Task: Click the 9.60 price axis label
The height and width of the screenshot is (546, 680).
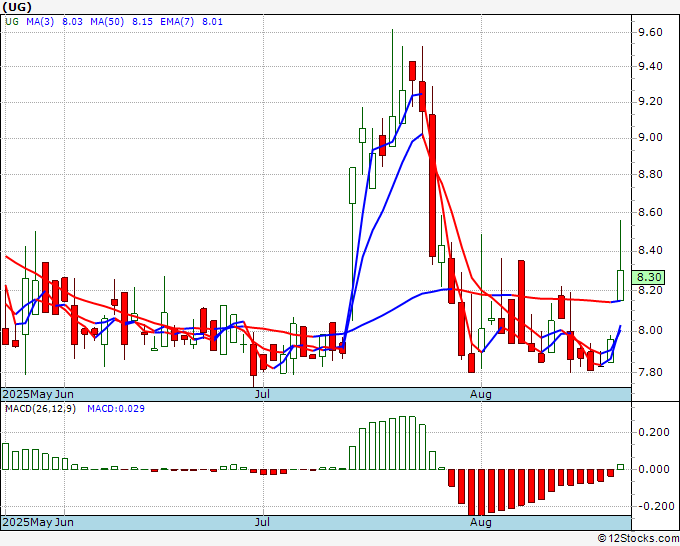Action: pyautogui.click(x=650, y=33)
